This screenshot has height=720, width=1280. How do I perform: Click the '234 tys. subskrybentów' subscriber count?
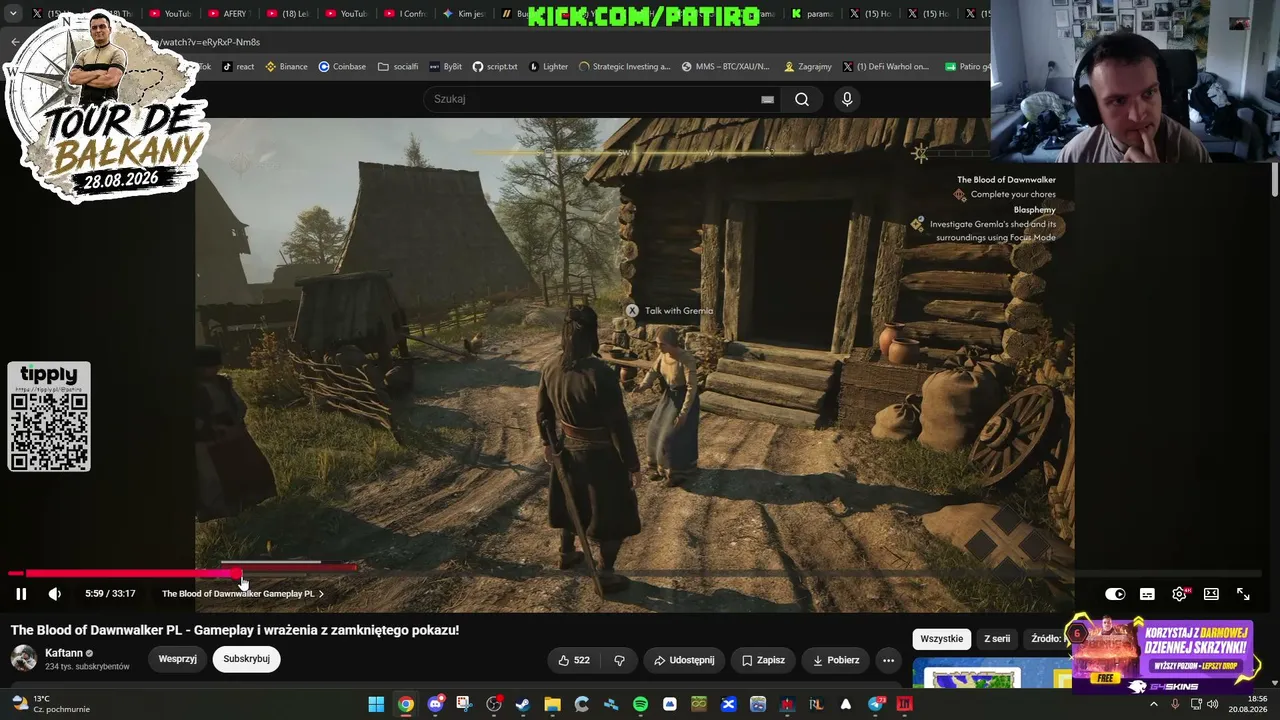[87, 667]
